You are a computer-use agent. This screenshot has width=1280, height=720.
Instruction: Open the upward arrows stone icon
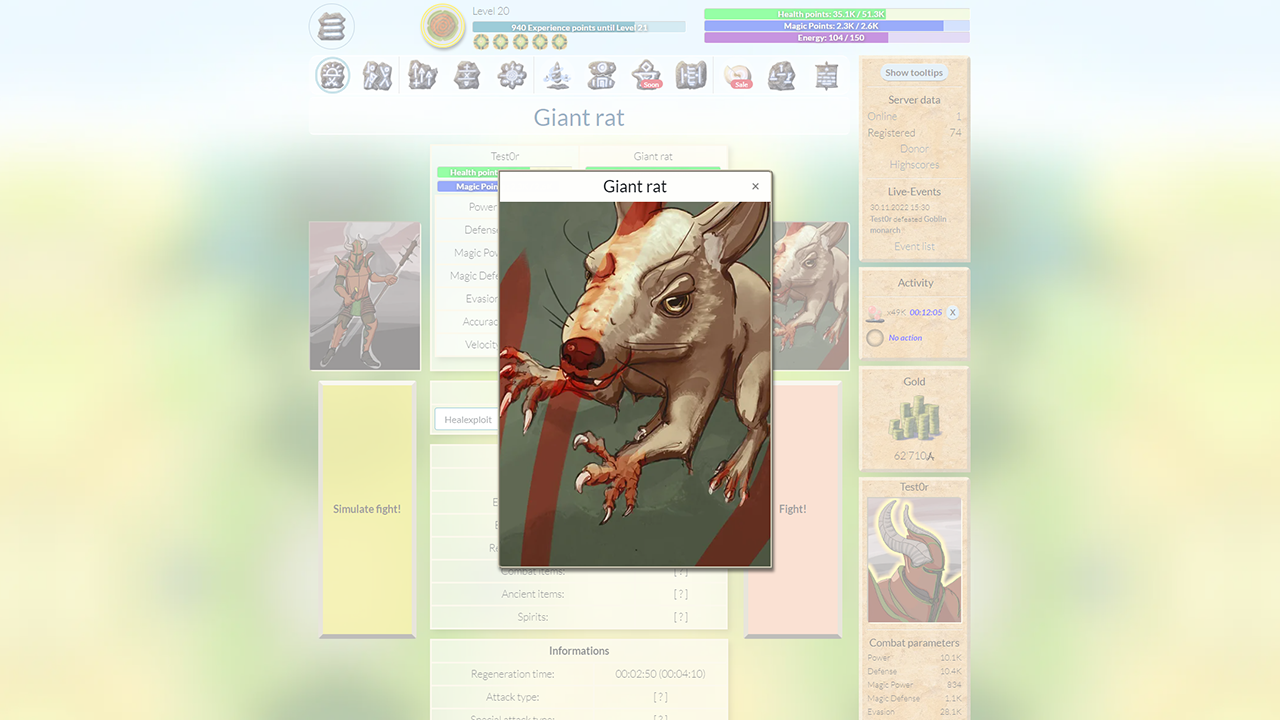(x=423, y=76)
